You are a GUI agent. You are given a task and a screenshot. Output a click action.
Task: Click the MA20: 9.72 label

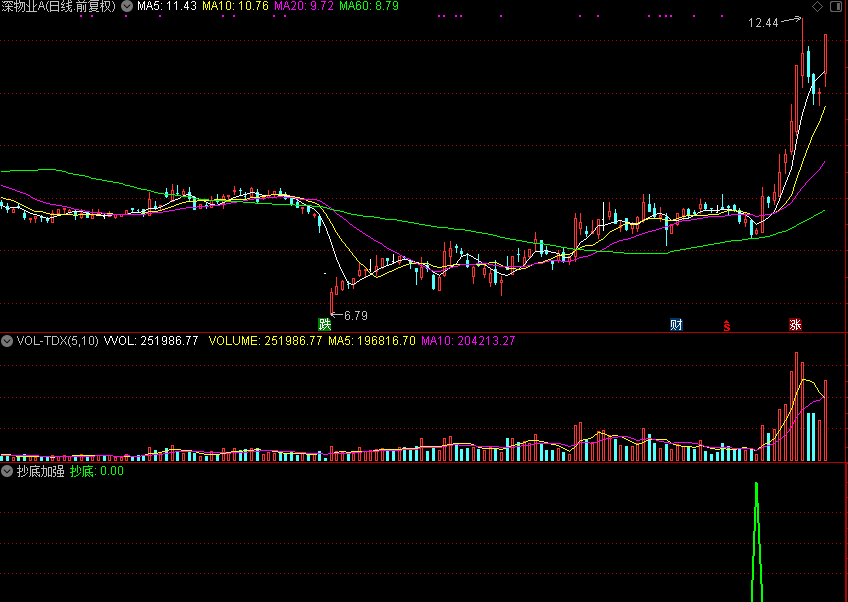coord(303,6)
